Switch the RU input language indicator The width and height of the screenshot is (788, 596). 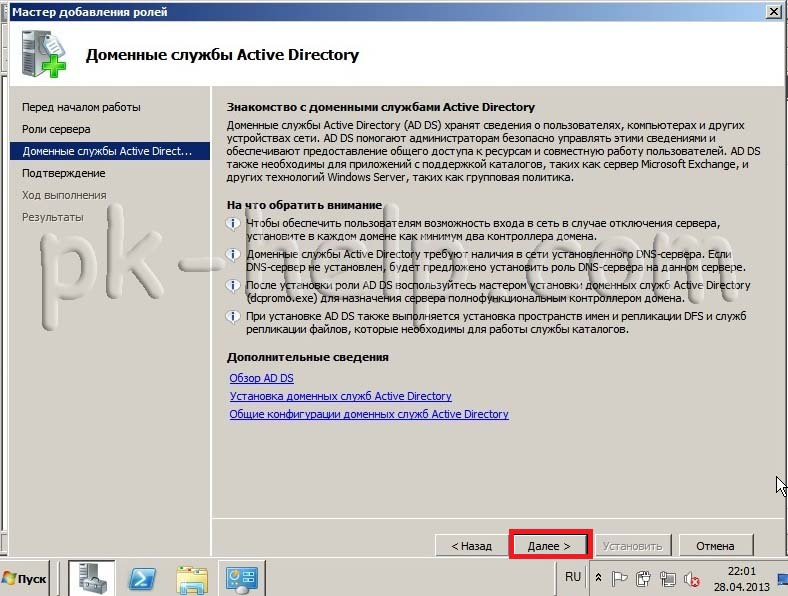[572, 577]
